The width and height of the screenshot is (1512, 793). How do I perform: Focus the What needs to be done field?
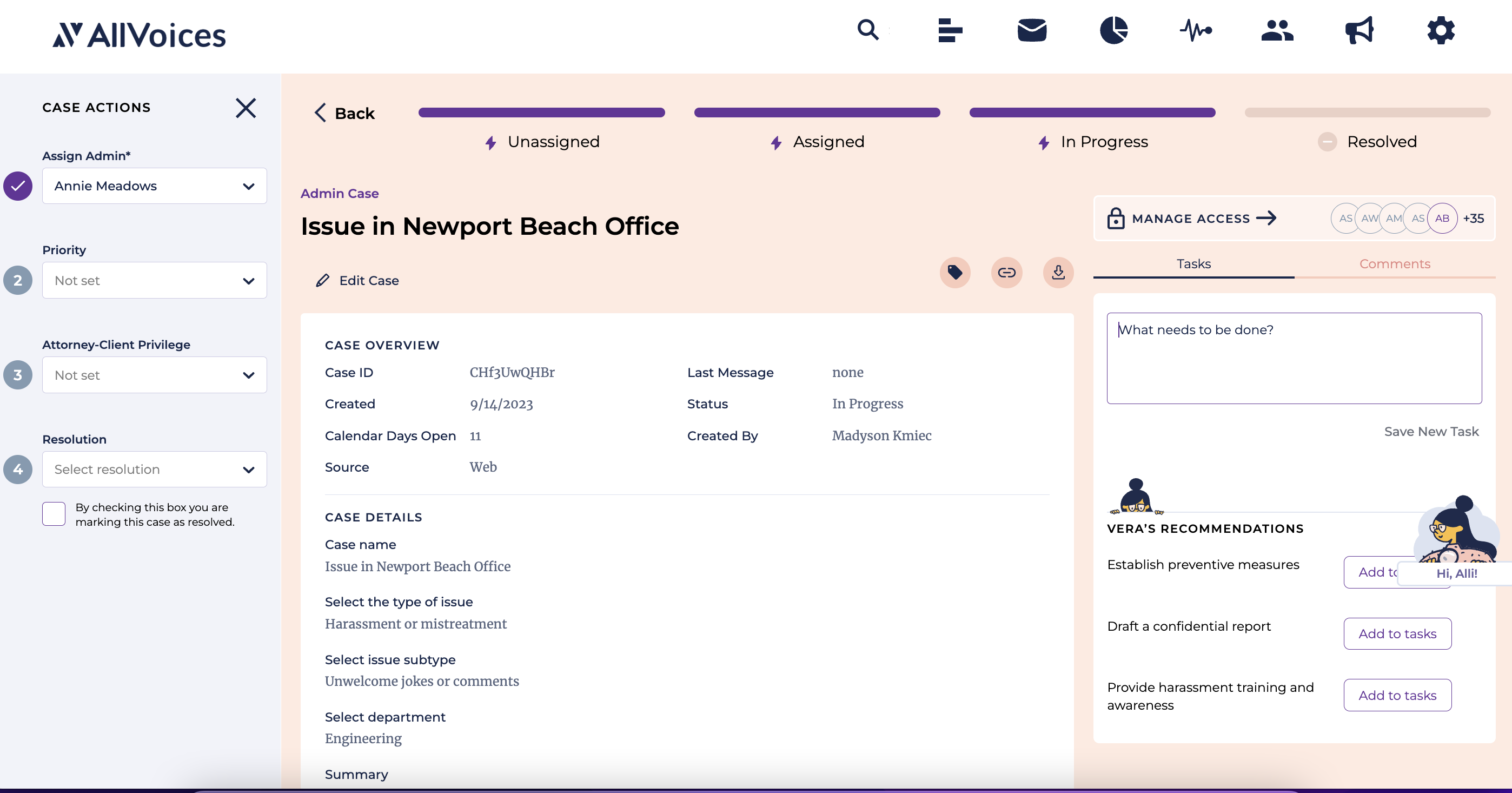[1294, 358]
